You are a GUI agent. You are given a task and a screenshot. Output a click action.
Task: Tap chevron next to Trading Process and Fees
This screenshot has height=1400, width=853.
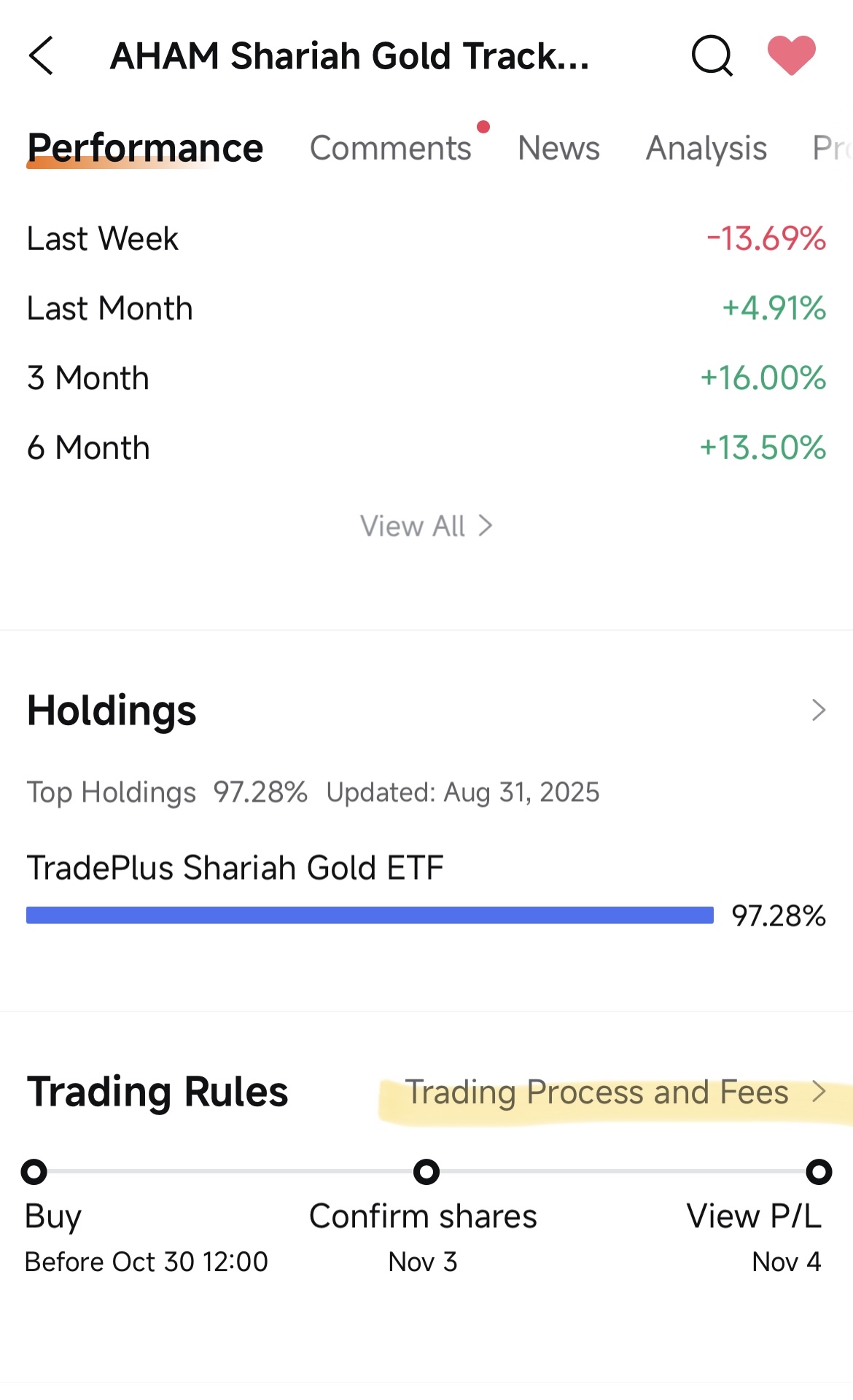819,1091
